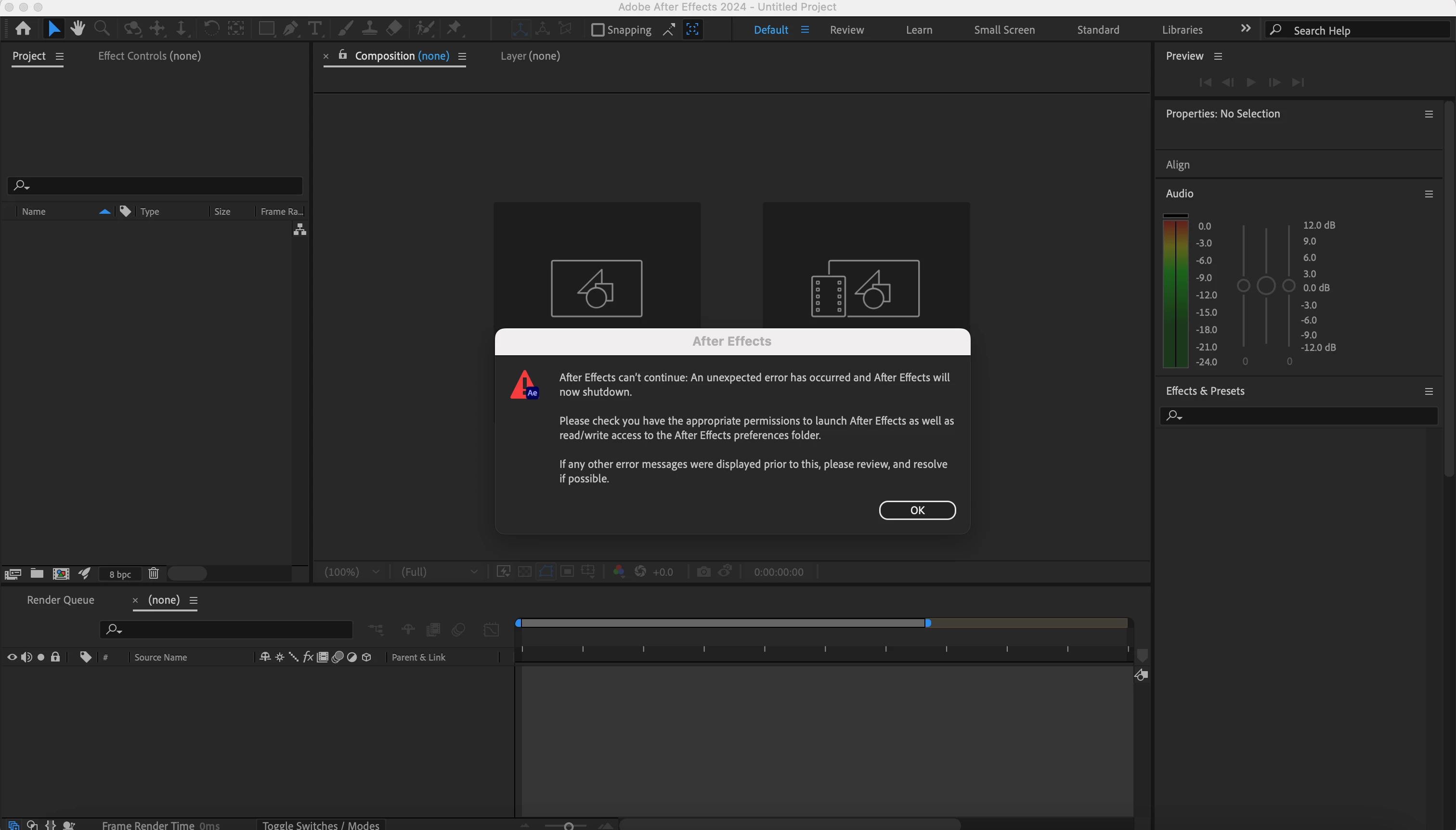Select the Eraser tool
This screenshot has width=1456, height=830.
pos(394,28)
